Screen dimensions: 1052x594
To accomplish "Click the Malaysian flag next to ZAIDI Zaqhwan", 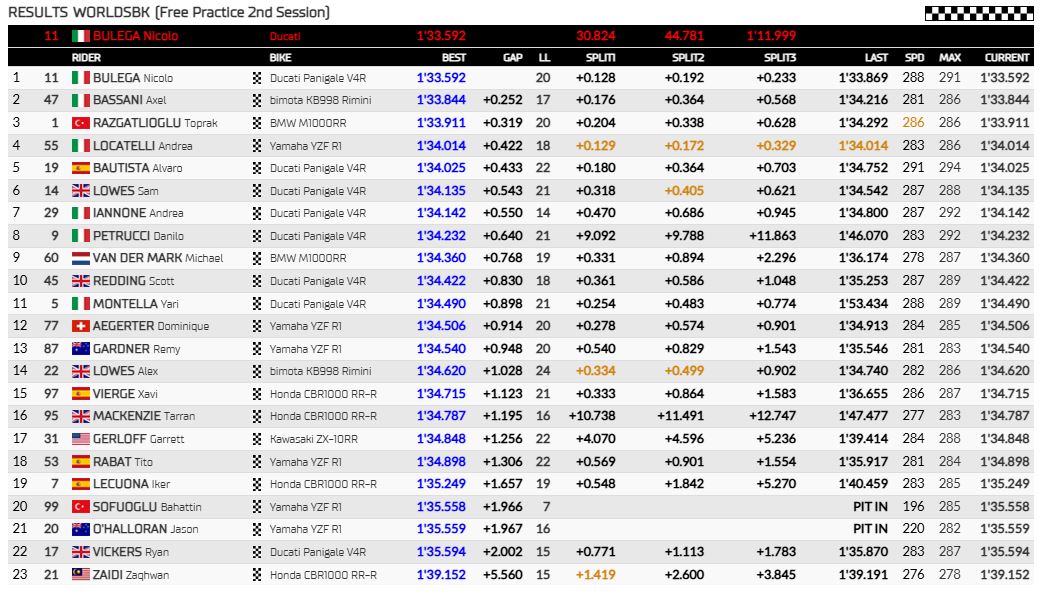I will tap(81, 575).
